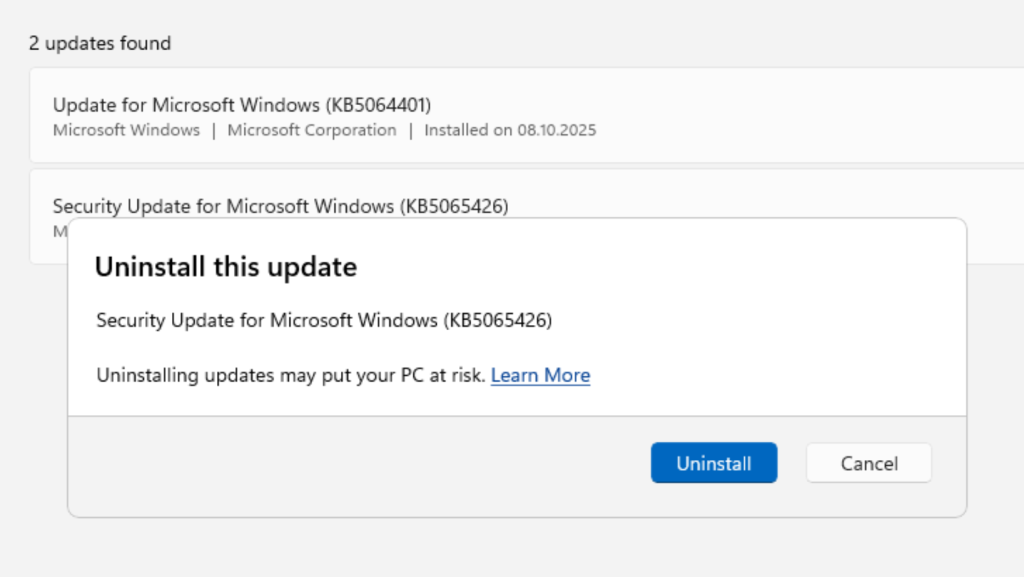Open the Learn More link
This screenshot has height=577, width=1024.
click(x=540, y=375)
